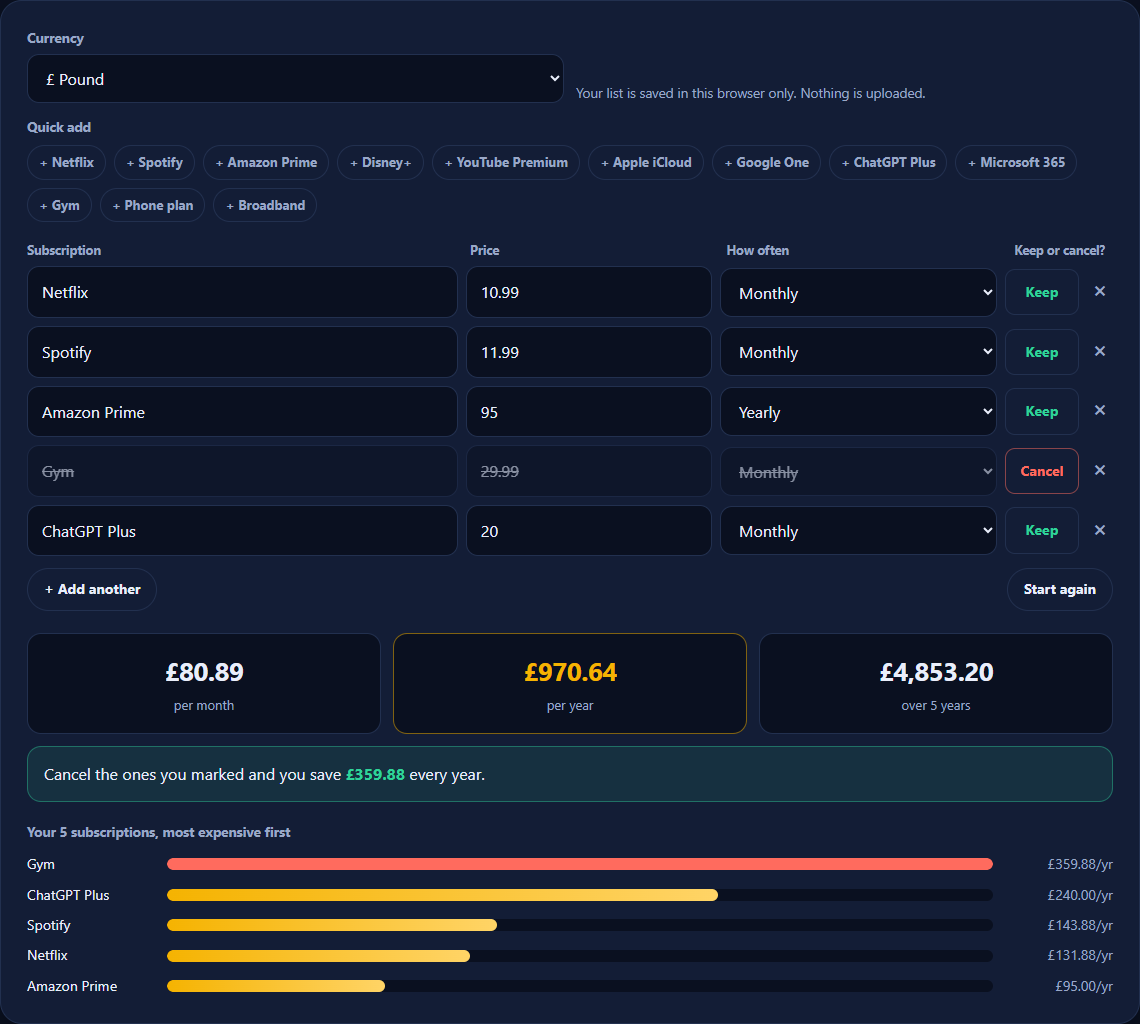Image resolution: width=1140 pixels, height=1024 pixels.
Task: Click the Netflix cost bar
Action: 318,956
